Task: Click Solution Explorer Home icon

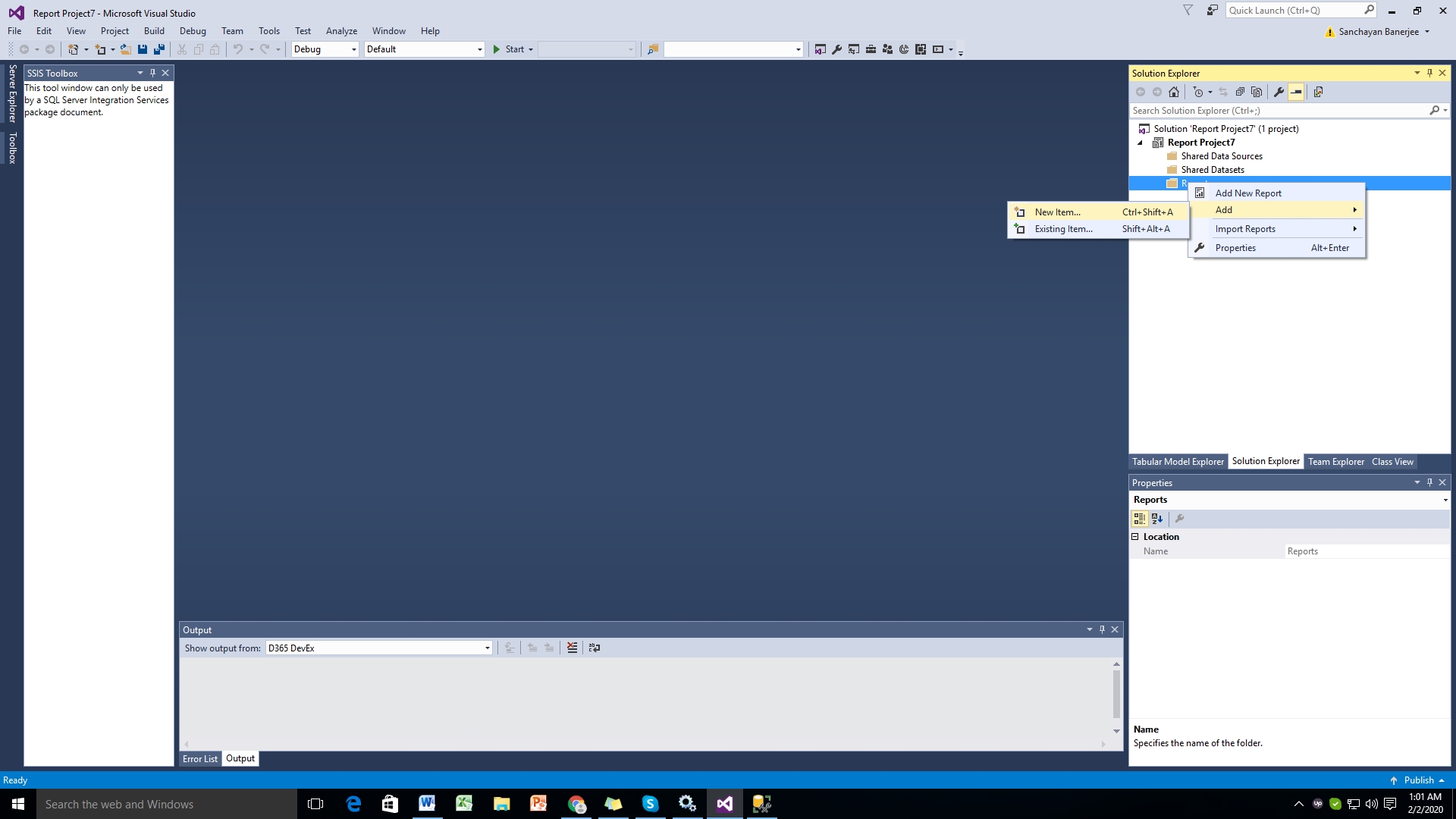Action: (x=1174, y=92)
